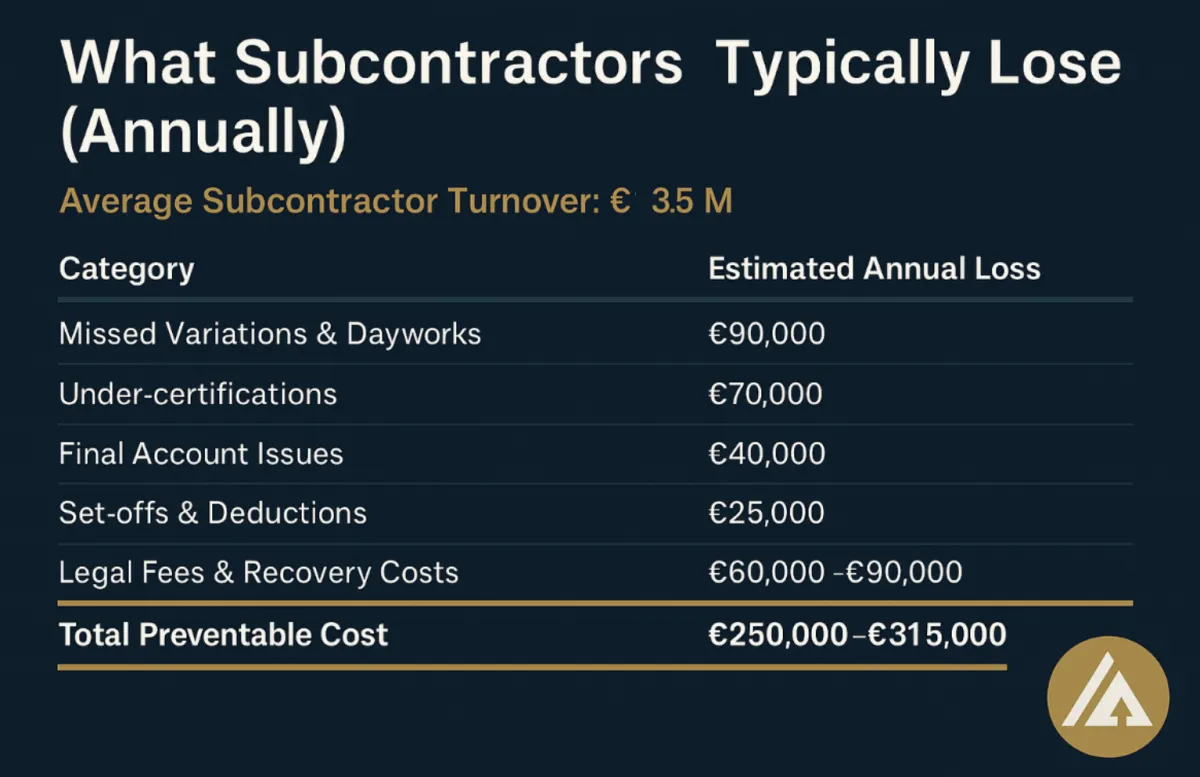Click the €25,000 loss value
The height and width of the screenshot is (777, 1200).
[x=766, y=513]
